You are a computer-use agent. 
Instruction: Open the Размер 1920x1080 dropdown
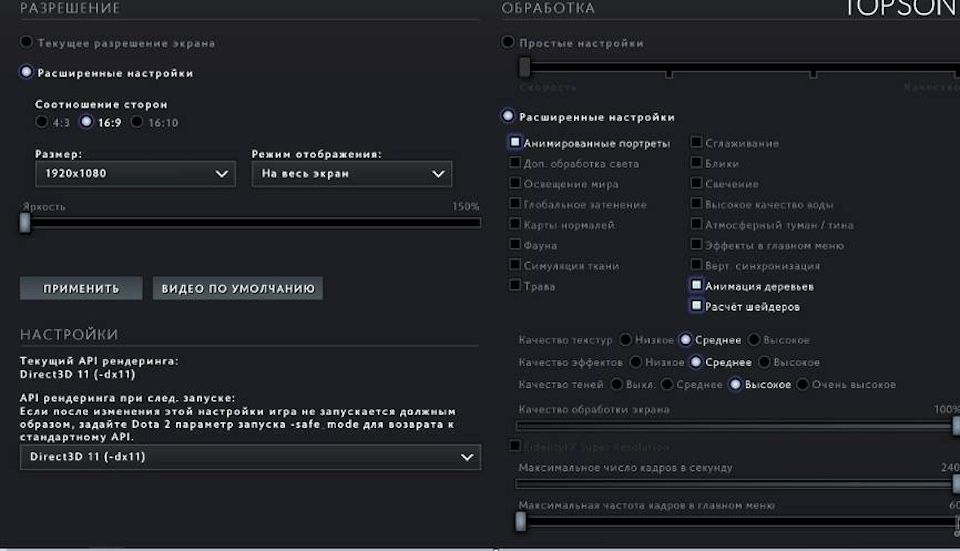click(x=134, y=174)
